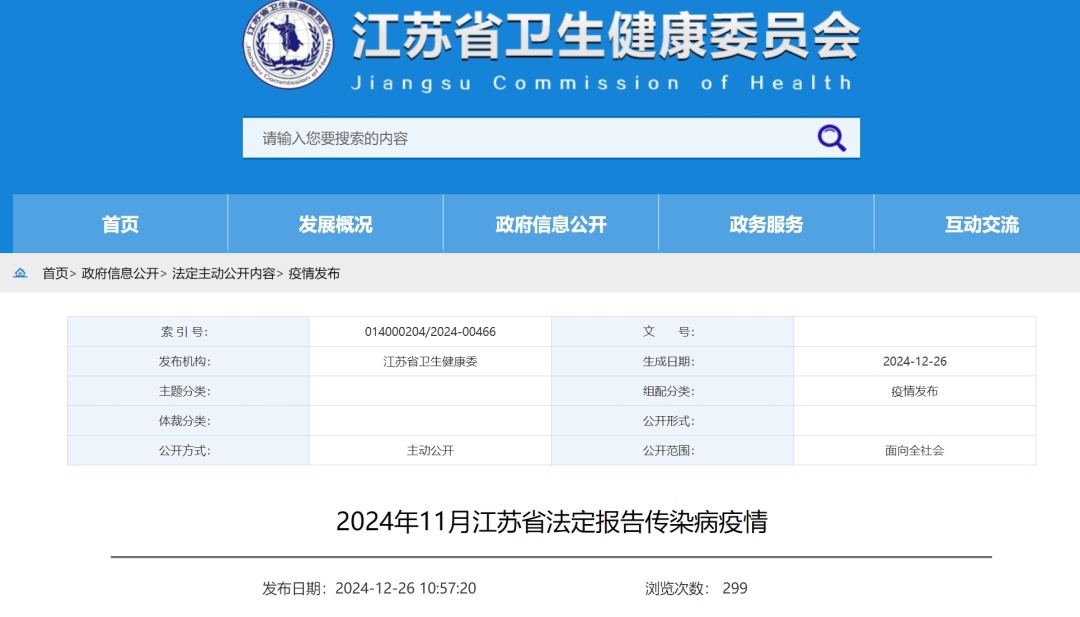Click the 索引号 value 014000204/2024-00466
Image resolution: width=1080 pixels, height=617 pixels.
click(428, 331)
